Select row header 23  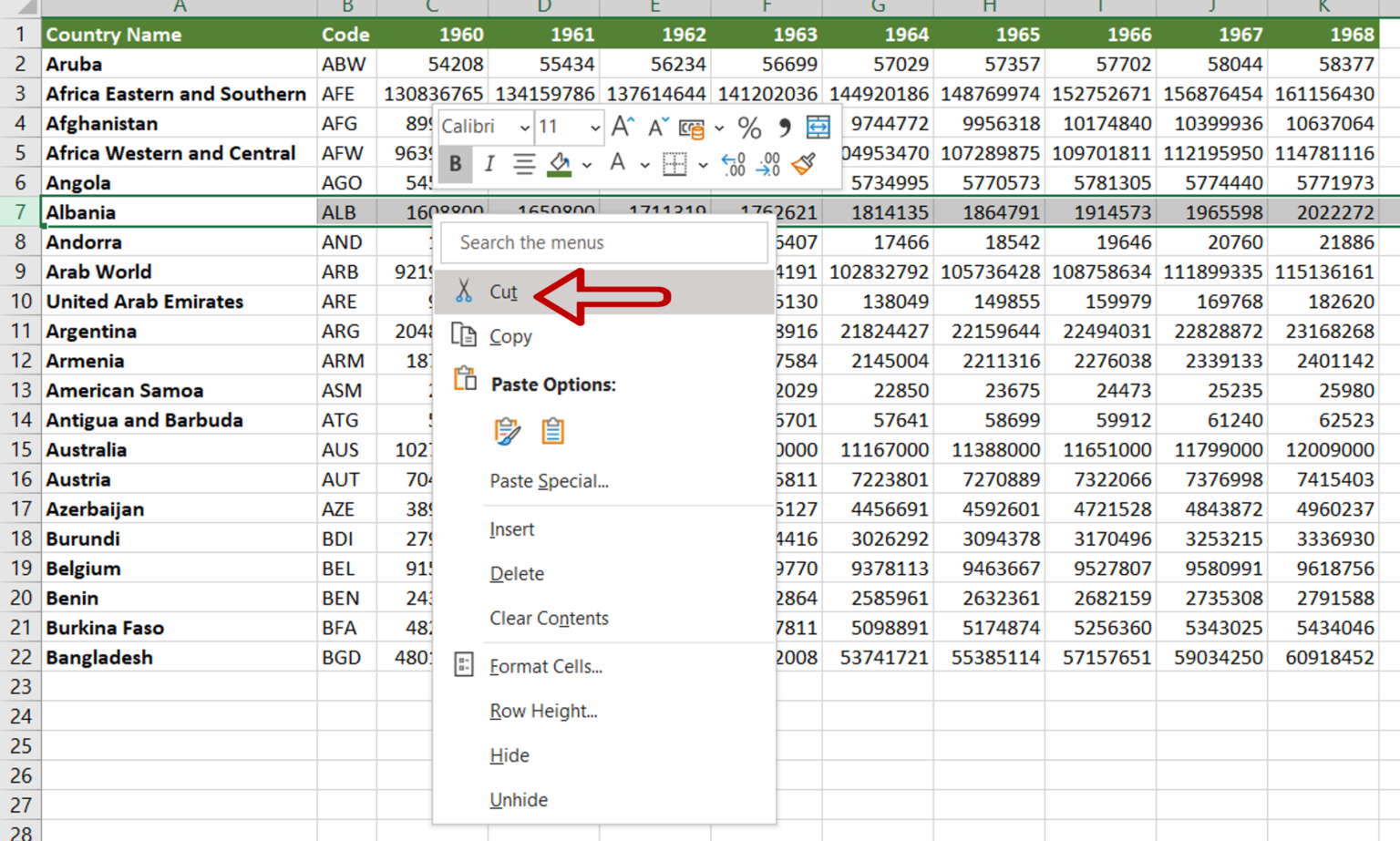pyautogui.click(x=20, y=687)
